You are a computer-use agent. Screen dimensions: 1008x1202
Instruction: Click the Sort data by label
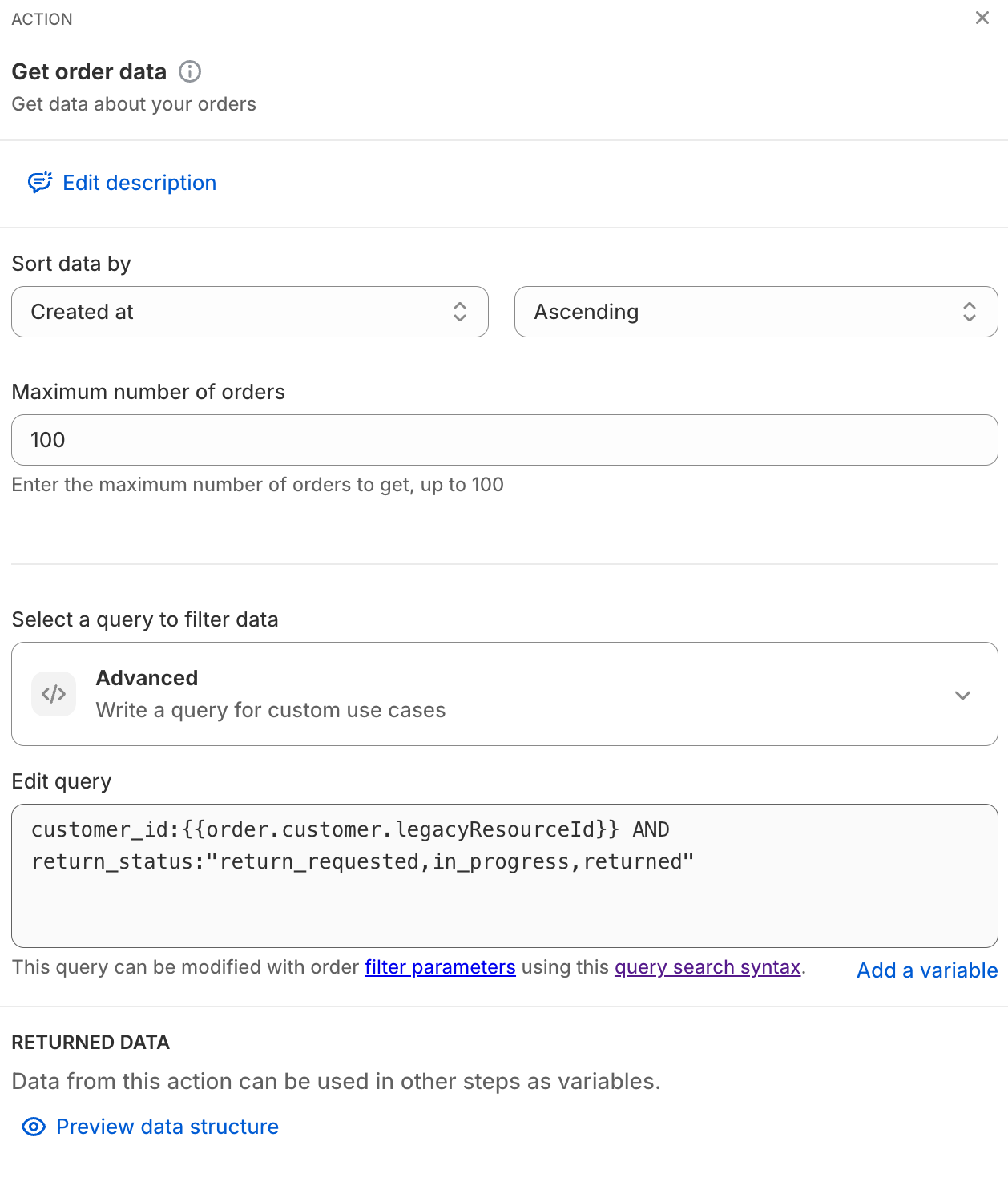pyautogui.click(x=71, y=264)
